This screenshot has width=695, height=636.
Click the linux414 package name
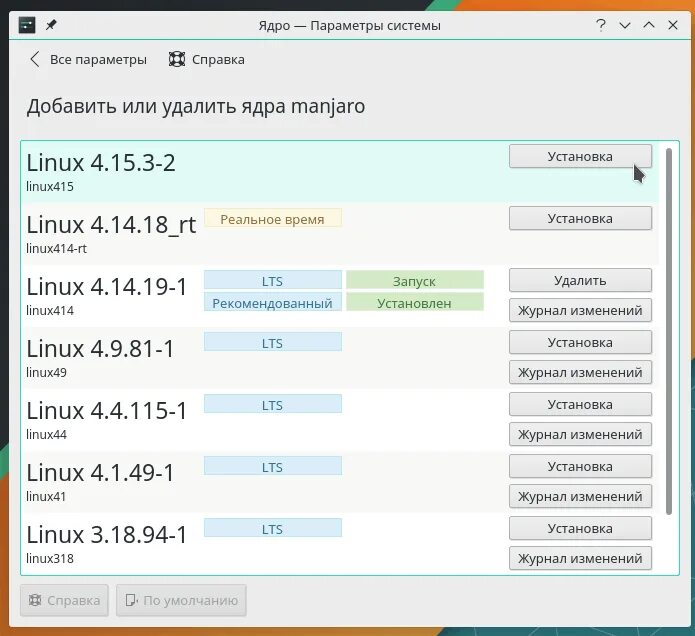(50, 311)
